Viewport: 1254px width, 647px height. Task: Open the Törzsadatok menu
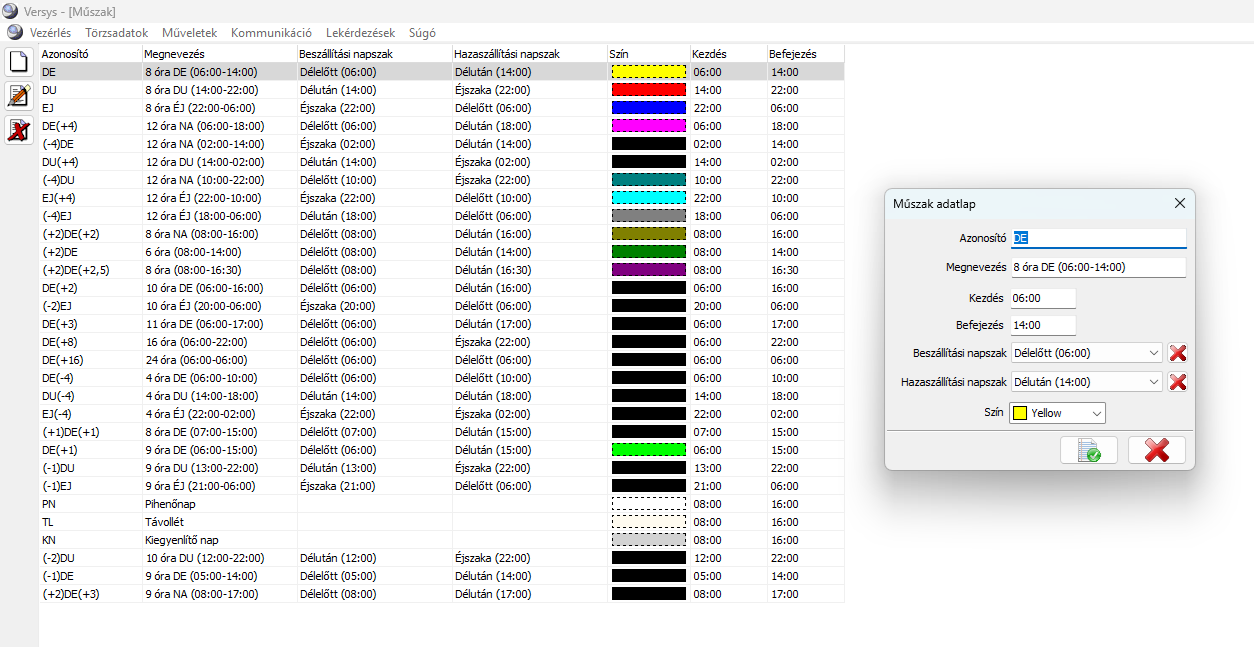[x=115, y=32]
